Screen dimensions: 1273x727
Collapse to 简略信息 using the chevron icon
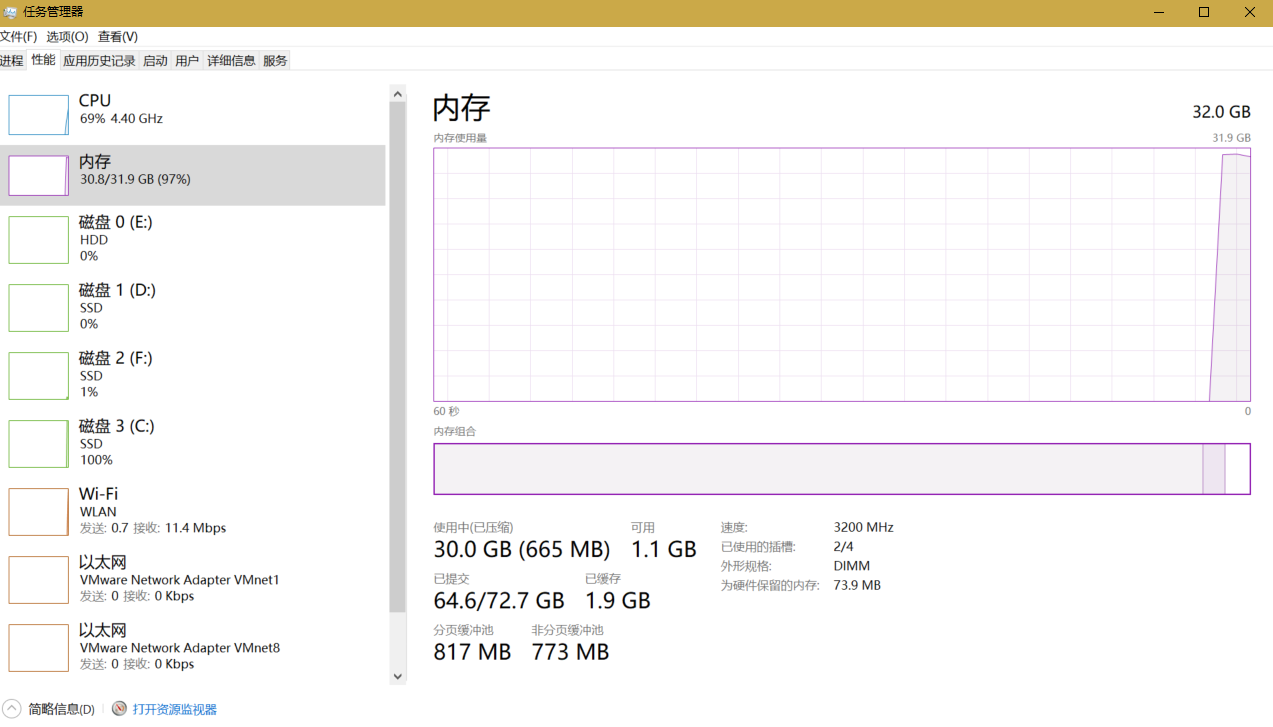coord(12,709)
